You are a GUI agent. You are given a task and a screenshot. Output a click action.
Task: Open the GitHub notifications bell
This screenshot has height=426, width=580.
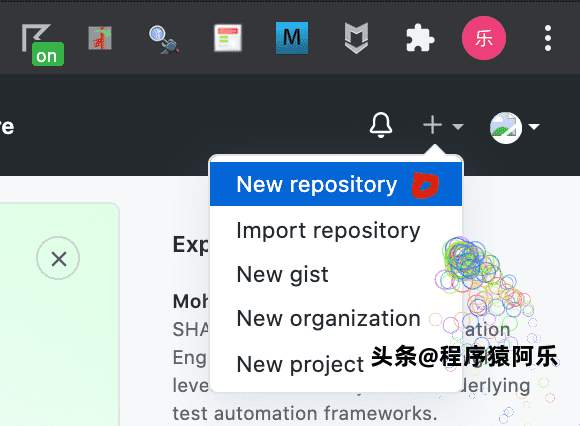point(381,126)
